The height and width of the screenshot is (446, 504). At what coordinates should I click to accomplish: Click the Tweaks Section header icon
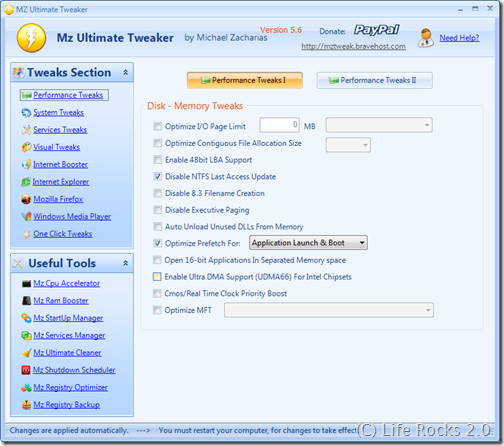point(19,73)
